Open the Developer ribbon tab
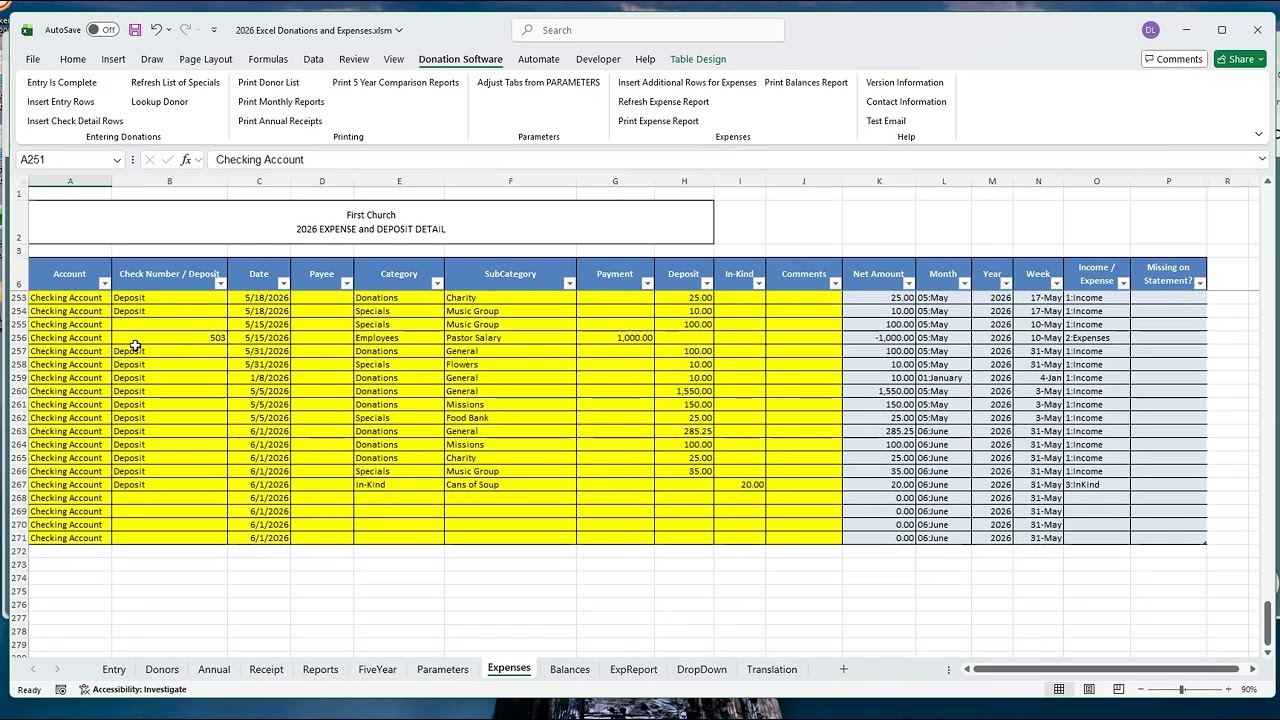This screenshot has width=1280, height=720. click(598, 59)
